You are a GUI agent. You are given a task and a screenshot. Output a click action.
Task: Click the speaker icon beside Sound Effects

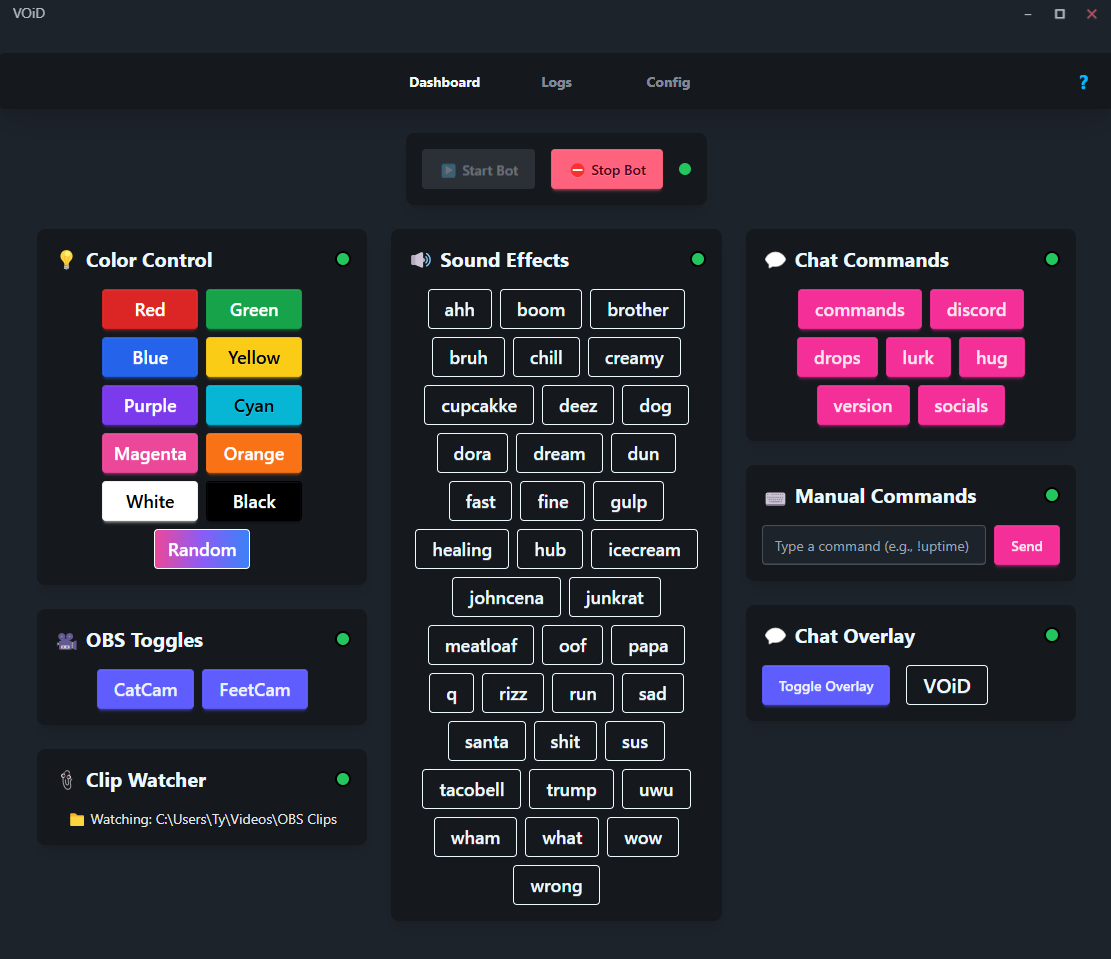pos(420,260)
